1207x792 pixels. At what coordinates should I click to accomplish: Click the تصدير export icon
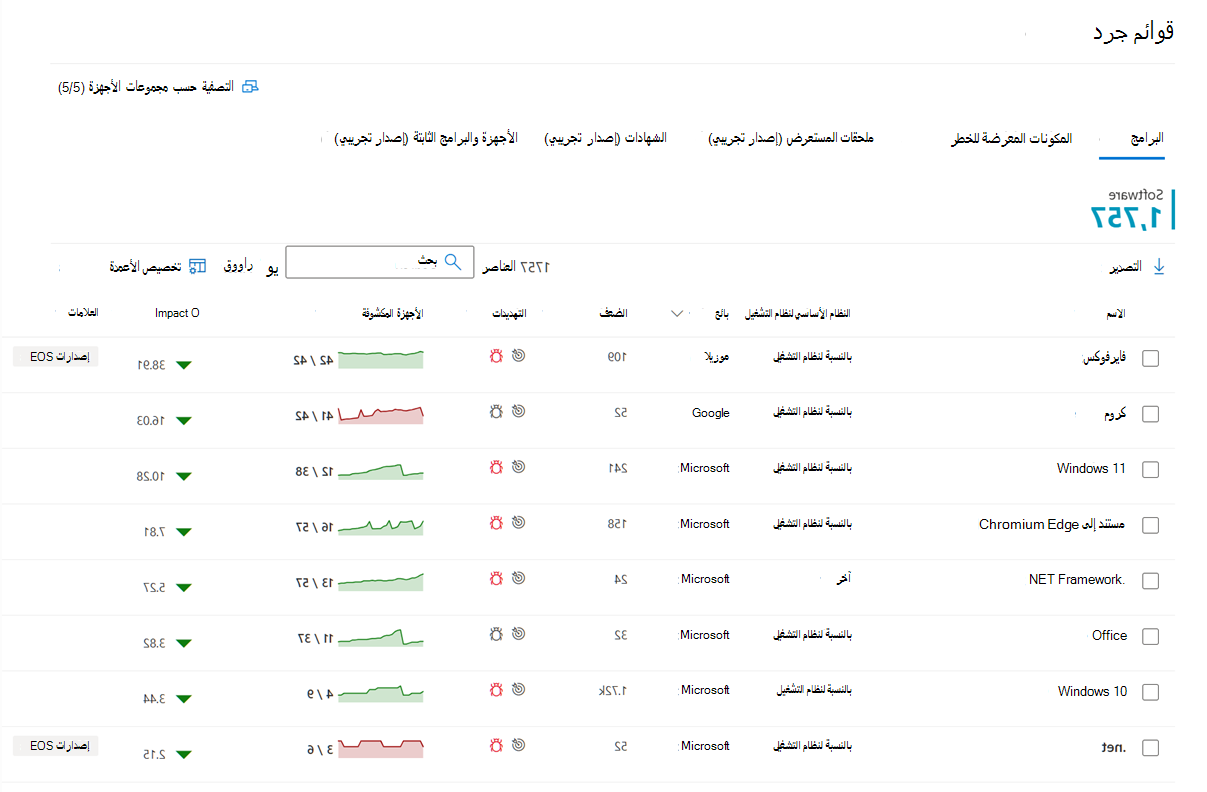click(1159, 265)
